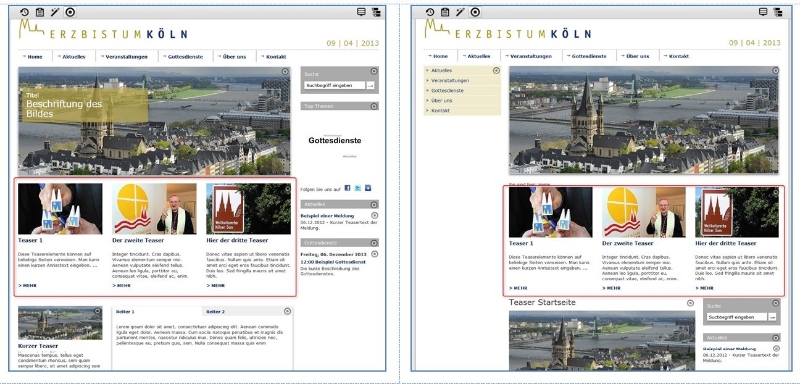800x384 pixels.
Task: Expand edit point on left 'Top Themen' box
Action: click(374, 106)
